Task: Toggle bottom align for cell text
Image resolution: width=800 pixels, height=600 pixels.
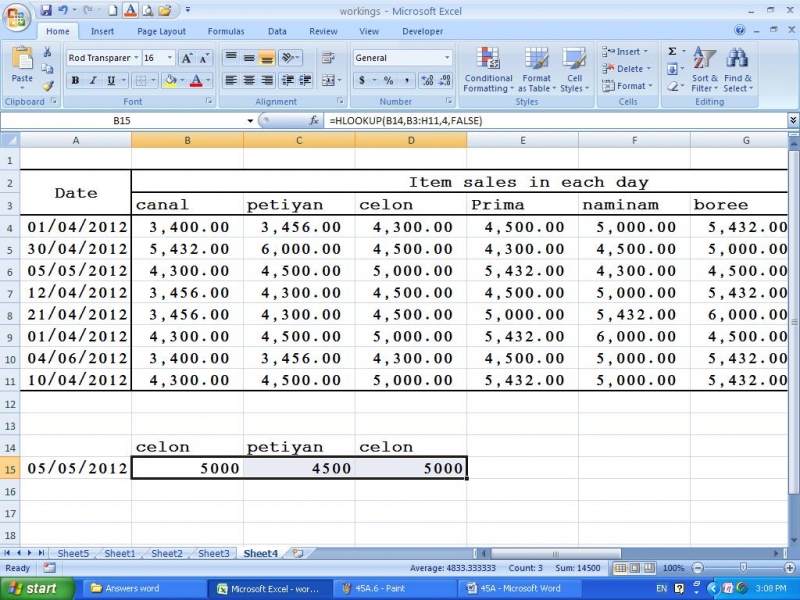Action: [267, 58]
